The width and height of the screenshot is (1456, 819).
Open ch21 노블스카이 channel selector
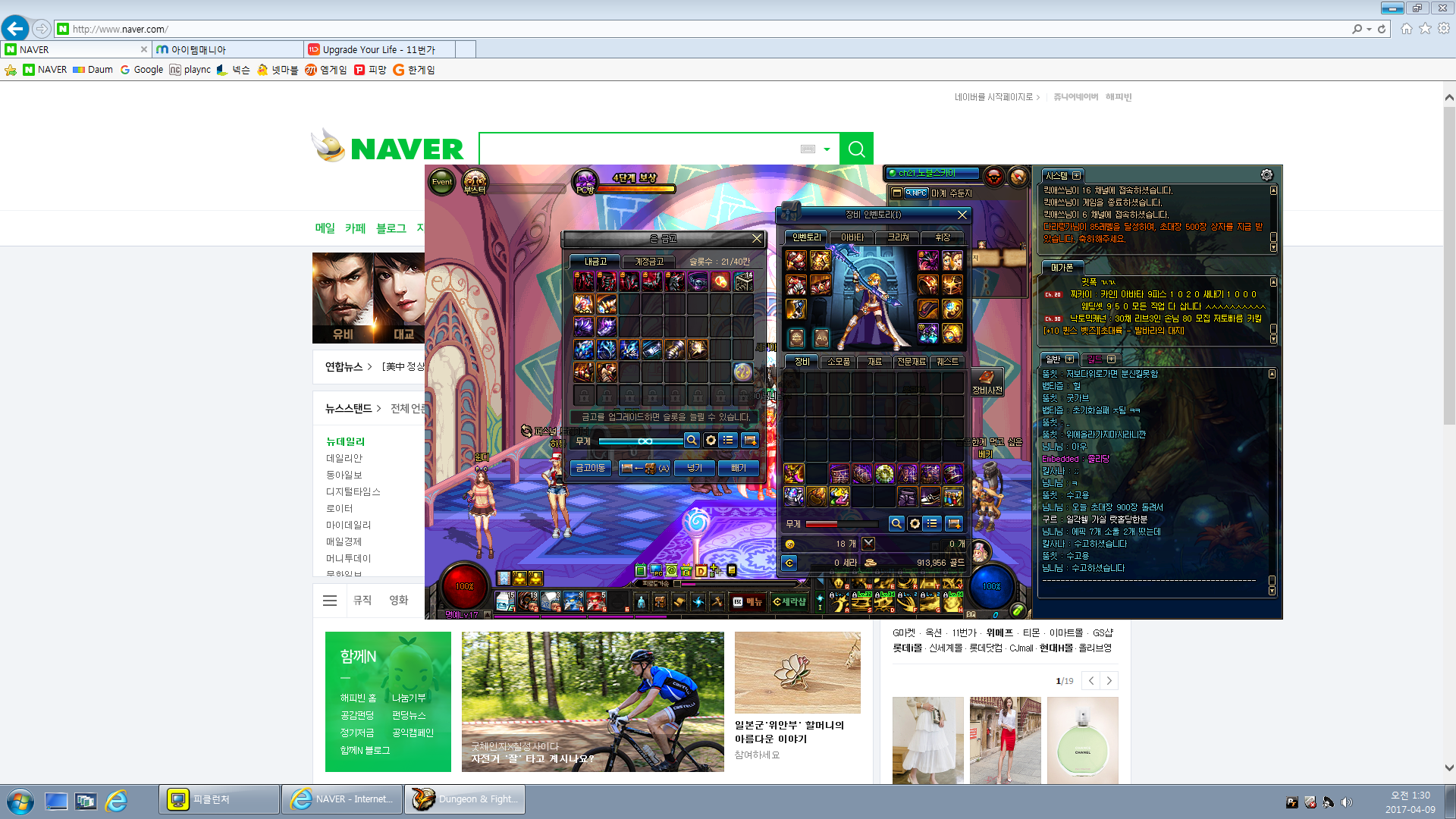point(932,174)
